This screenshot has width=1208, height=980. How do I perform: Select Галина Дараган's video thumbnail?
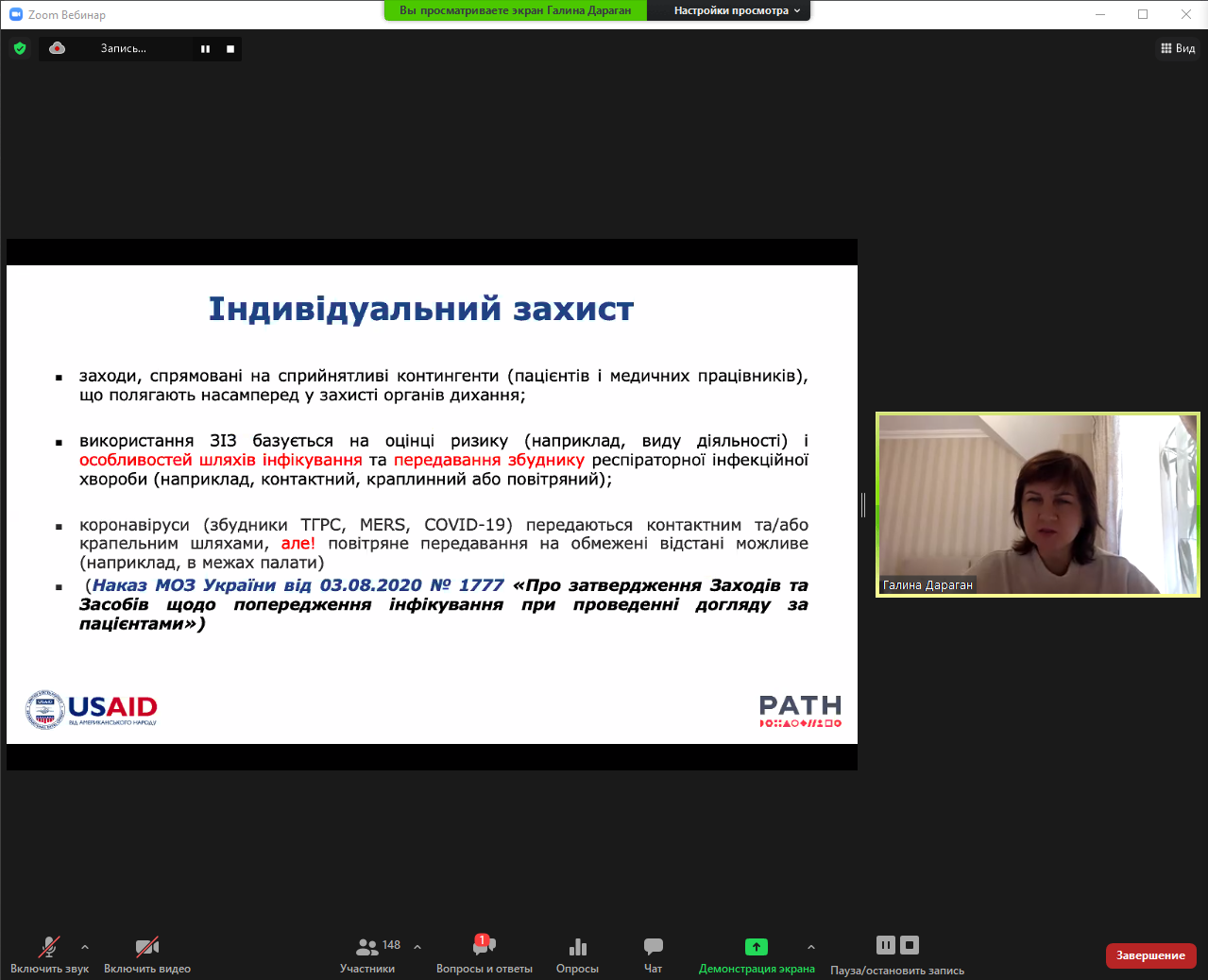click(x=1037, y=504)
